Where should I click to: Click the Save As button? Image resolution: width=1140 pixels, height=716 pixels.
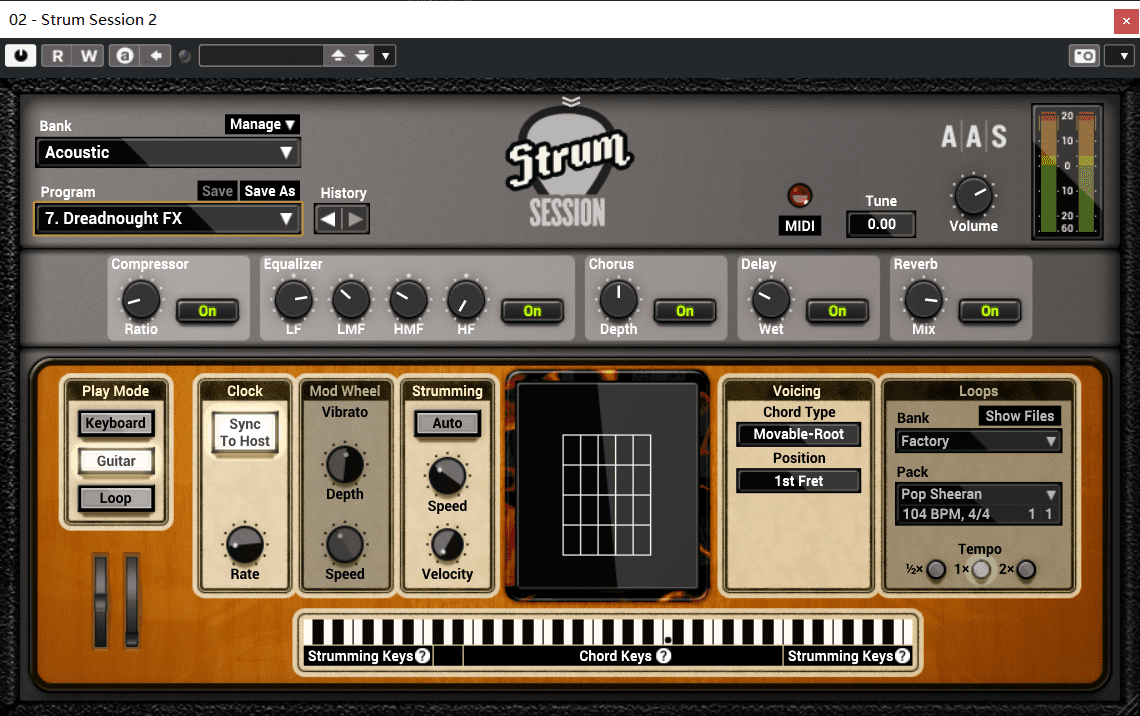[270, 191]
